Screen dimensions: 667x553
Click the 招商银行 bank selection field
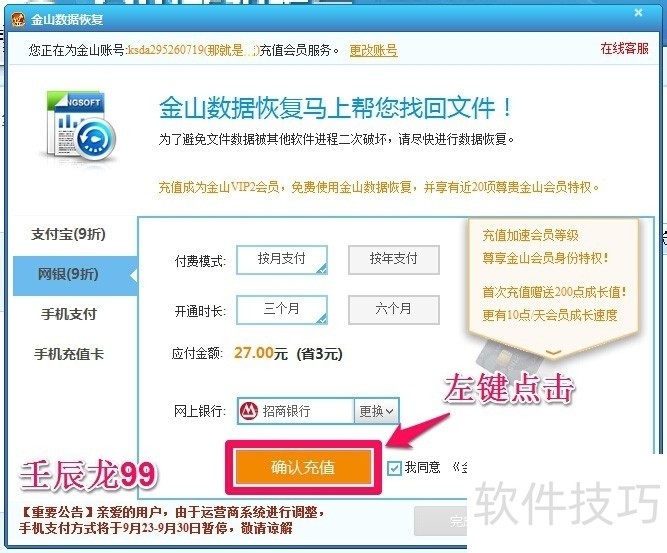[295, 411]
